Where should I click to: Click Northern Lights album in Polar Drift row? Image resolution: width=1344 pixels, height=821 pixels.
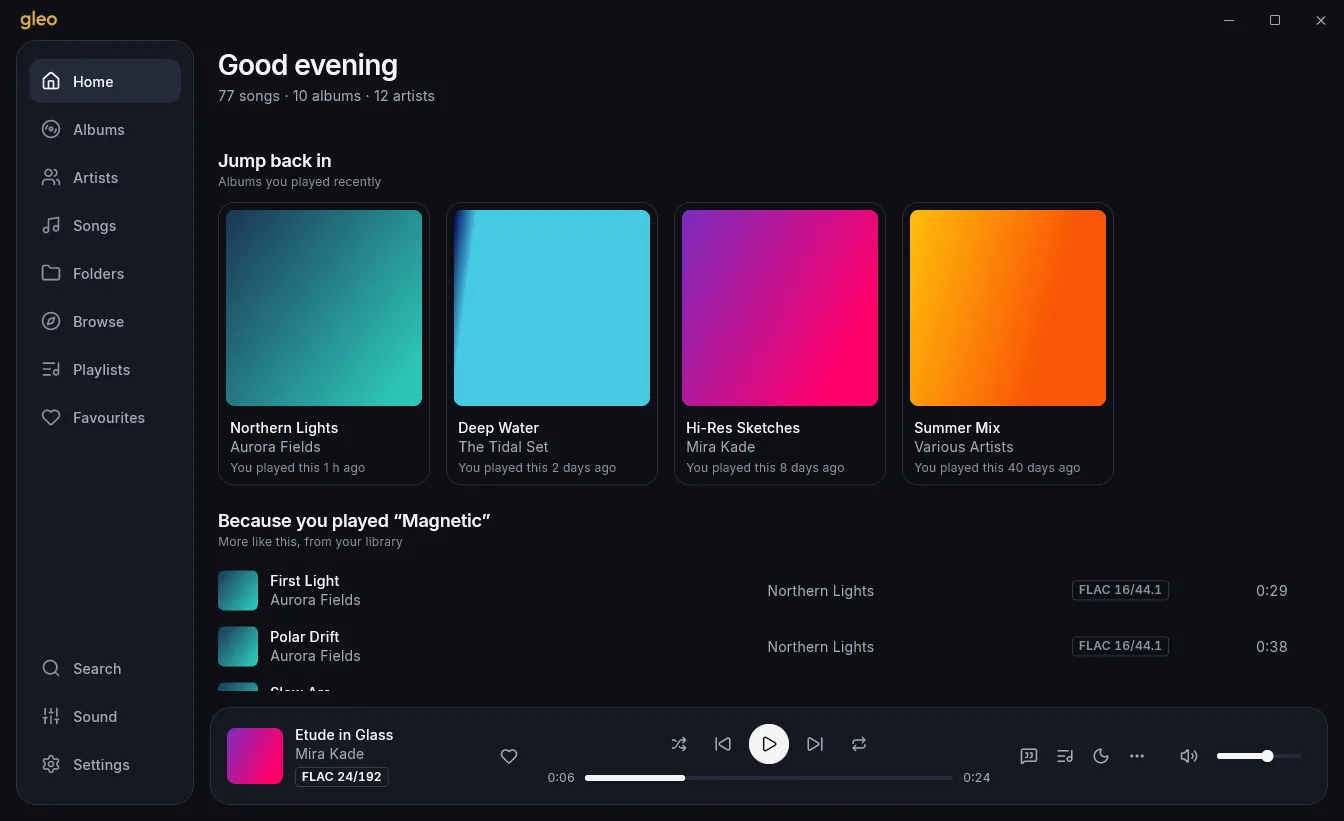pos(821,647)
